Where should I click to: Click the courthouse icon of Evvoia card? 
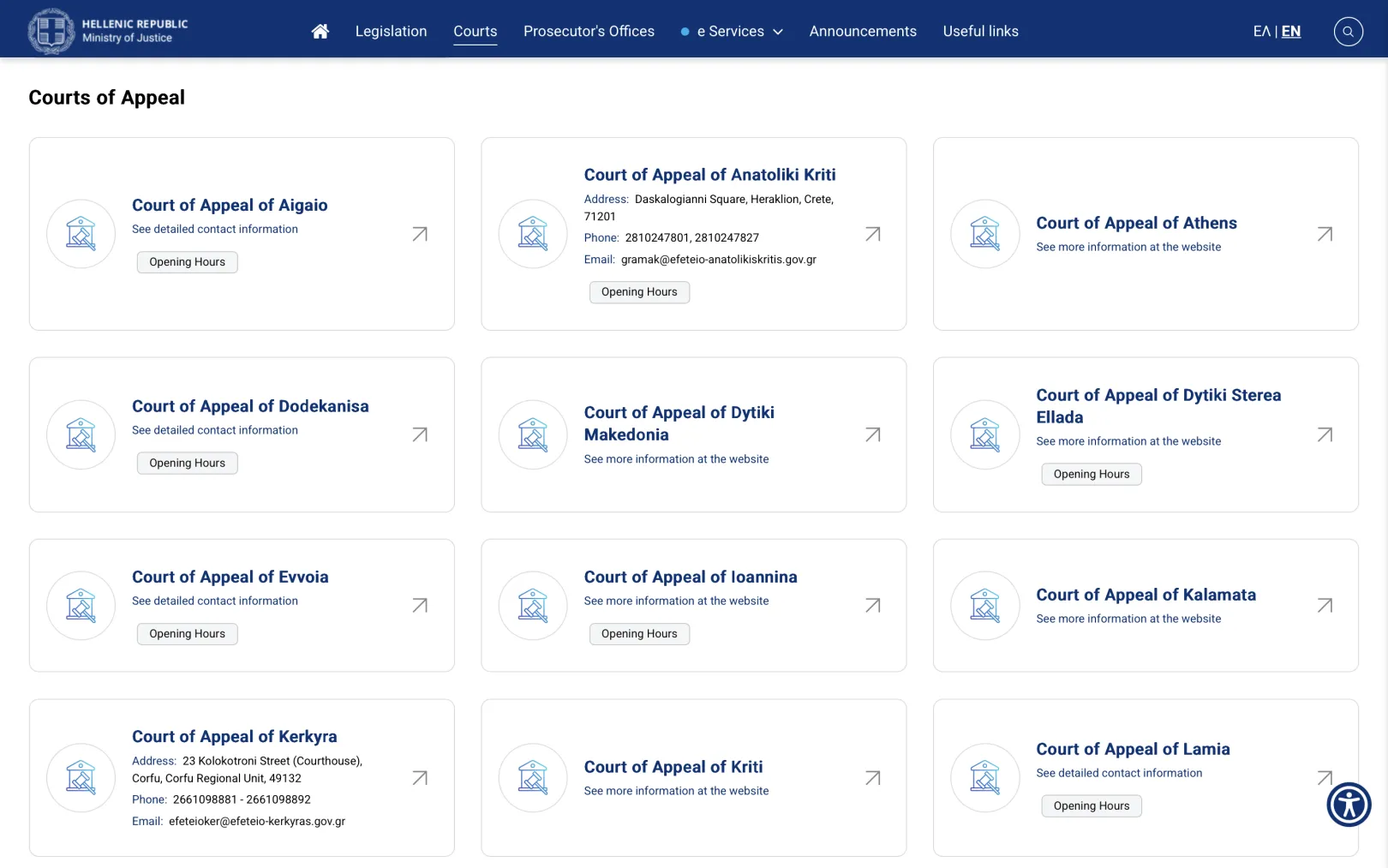click(x=81, y=605)
